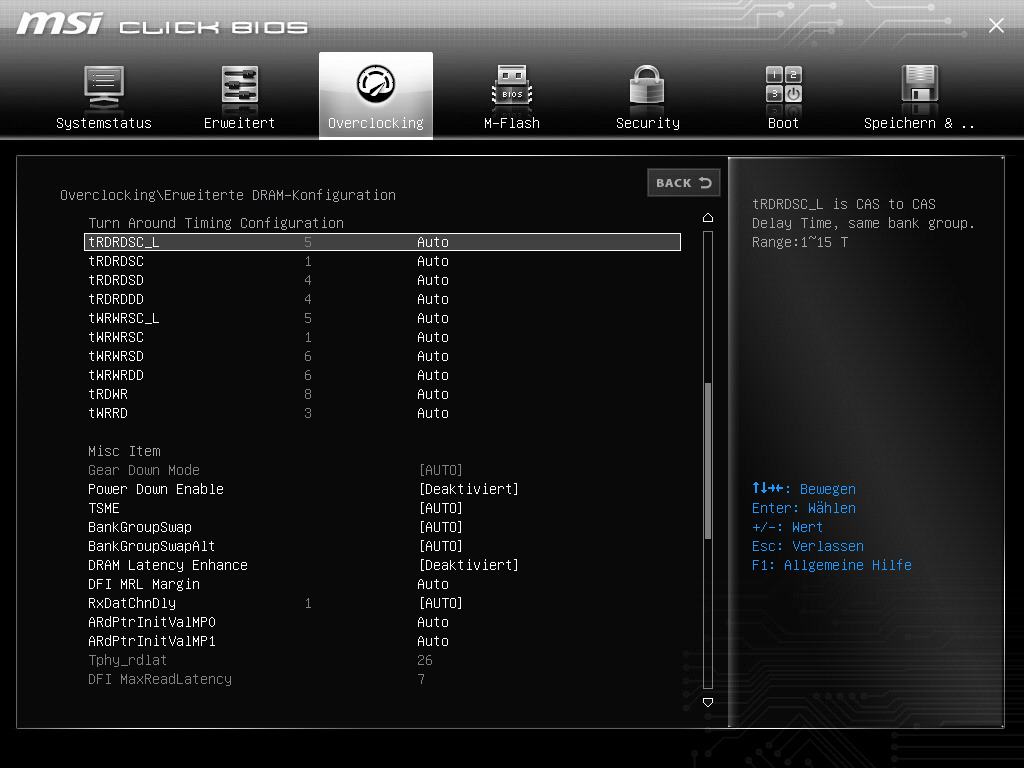Click the vertical scrollbar thumb

click(x=708, y=460)
